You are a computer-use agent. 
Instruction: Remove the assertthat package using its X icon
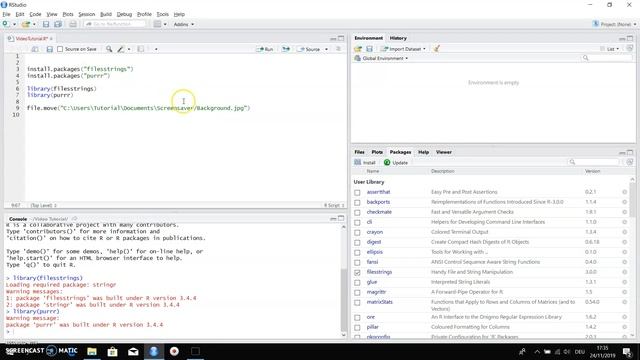tap(624, 192)
